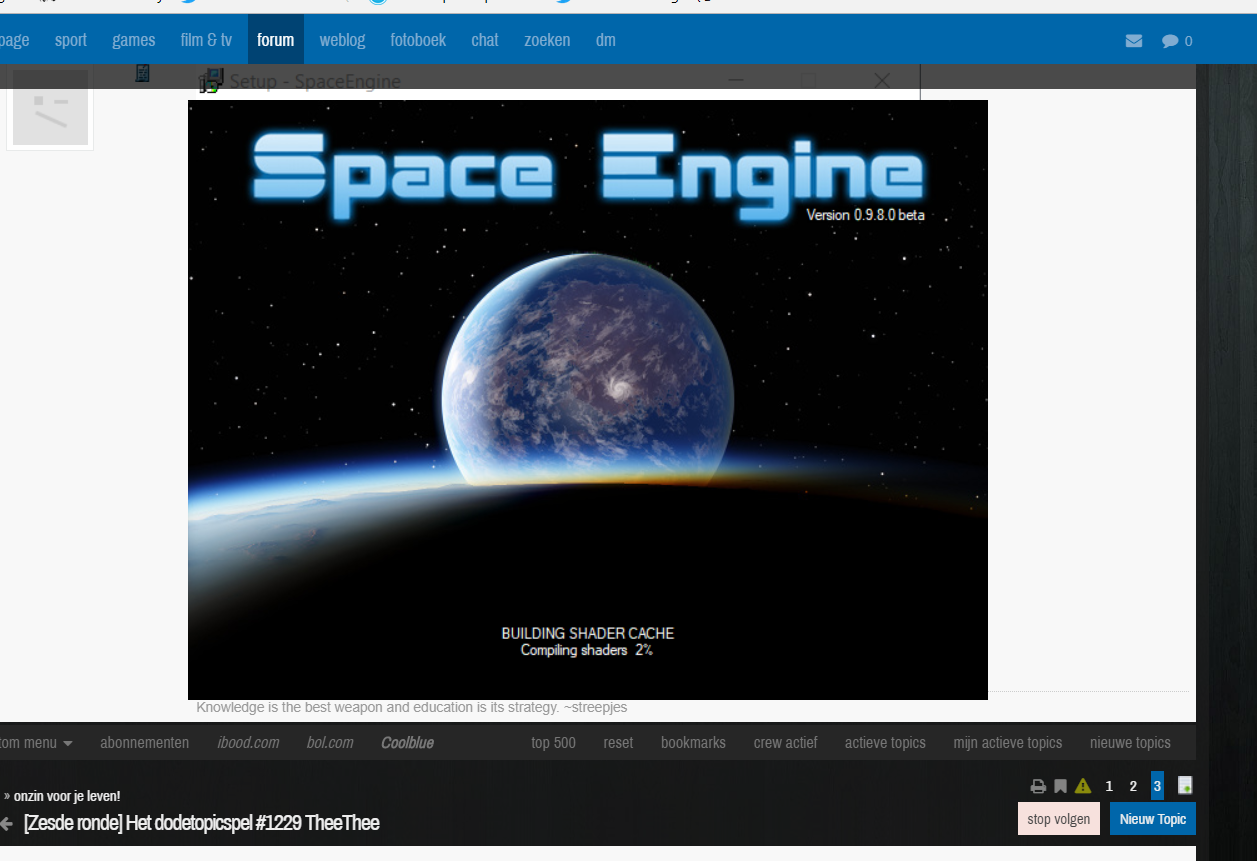Open the Coolblue link

click(407, 743)
